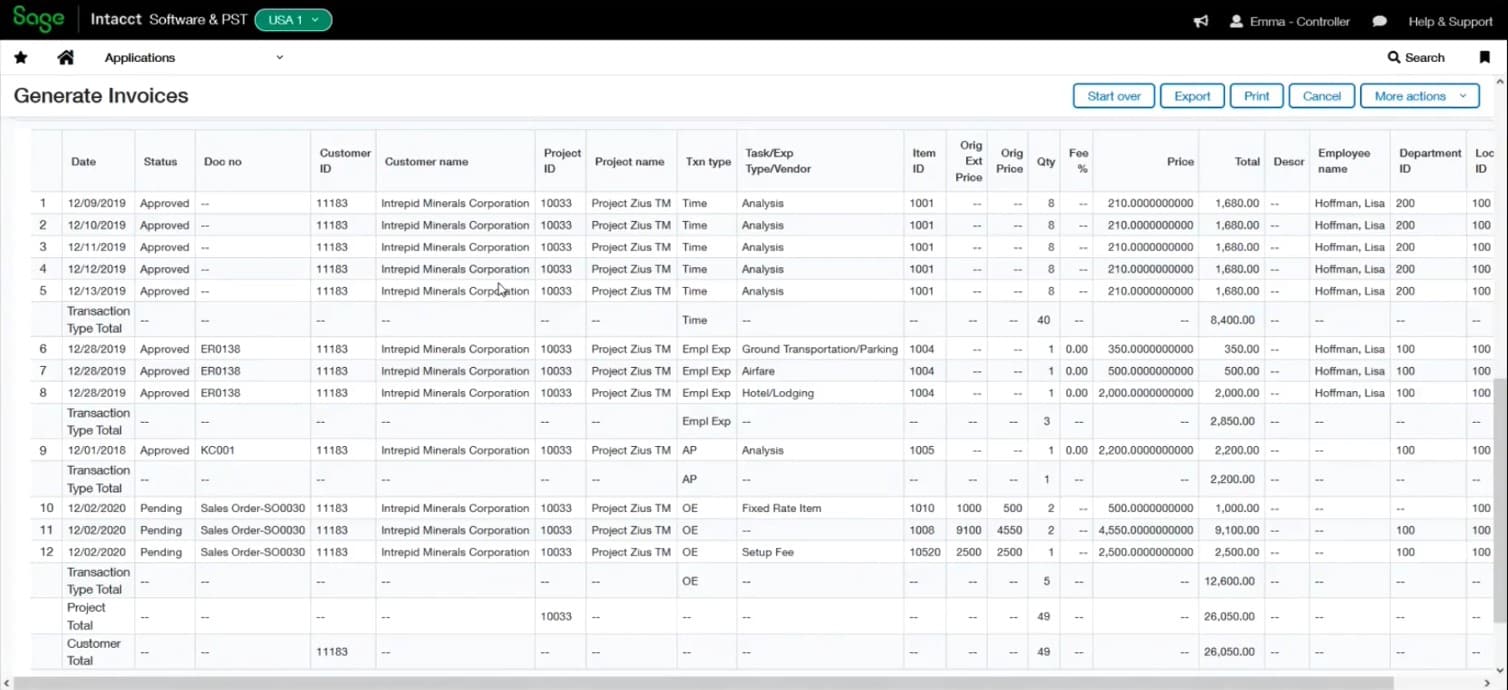The height and width of the screenshot is (690, 1508).
Task: Click item ID 10520
Action: point(925,552)
